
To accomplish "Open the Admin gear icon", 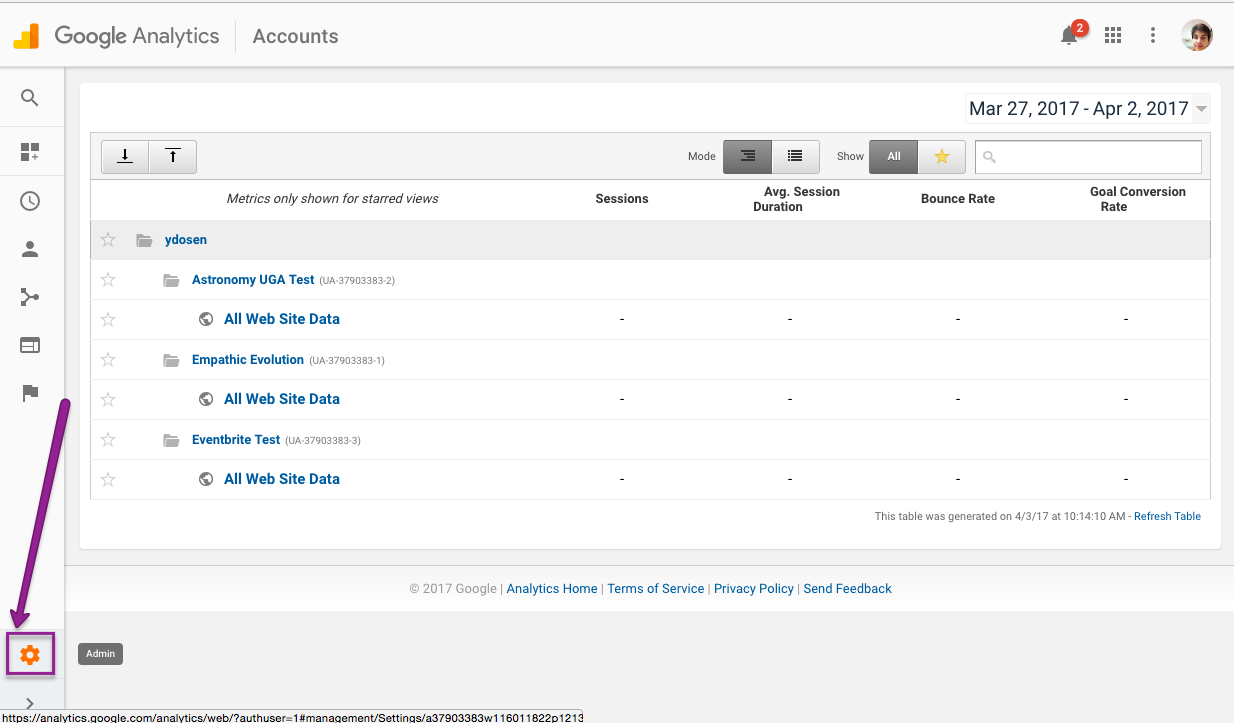I will point(30,655).
